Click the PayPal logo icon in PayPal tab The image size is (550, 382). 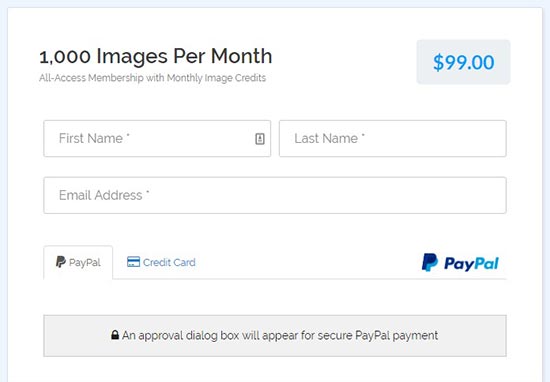[x=61, y=262]
